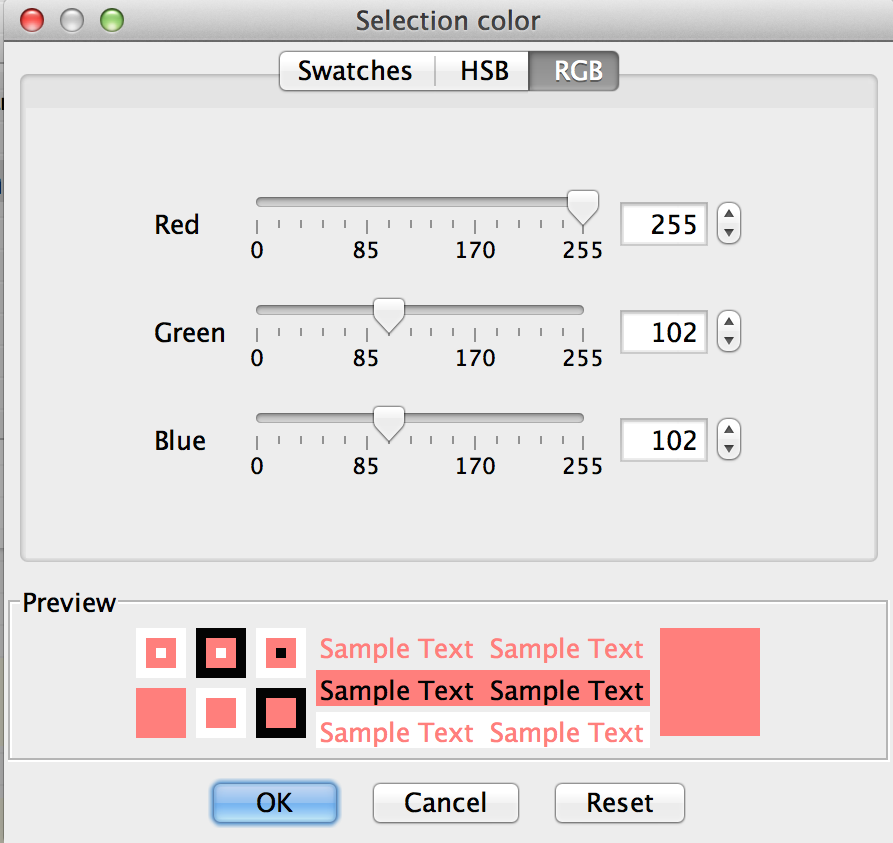893x843 pixels.
Task: Confirm the color with OK button
Action: coord(275,802)
